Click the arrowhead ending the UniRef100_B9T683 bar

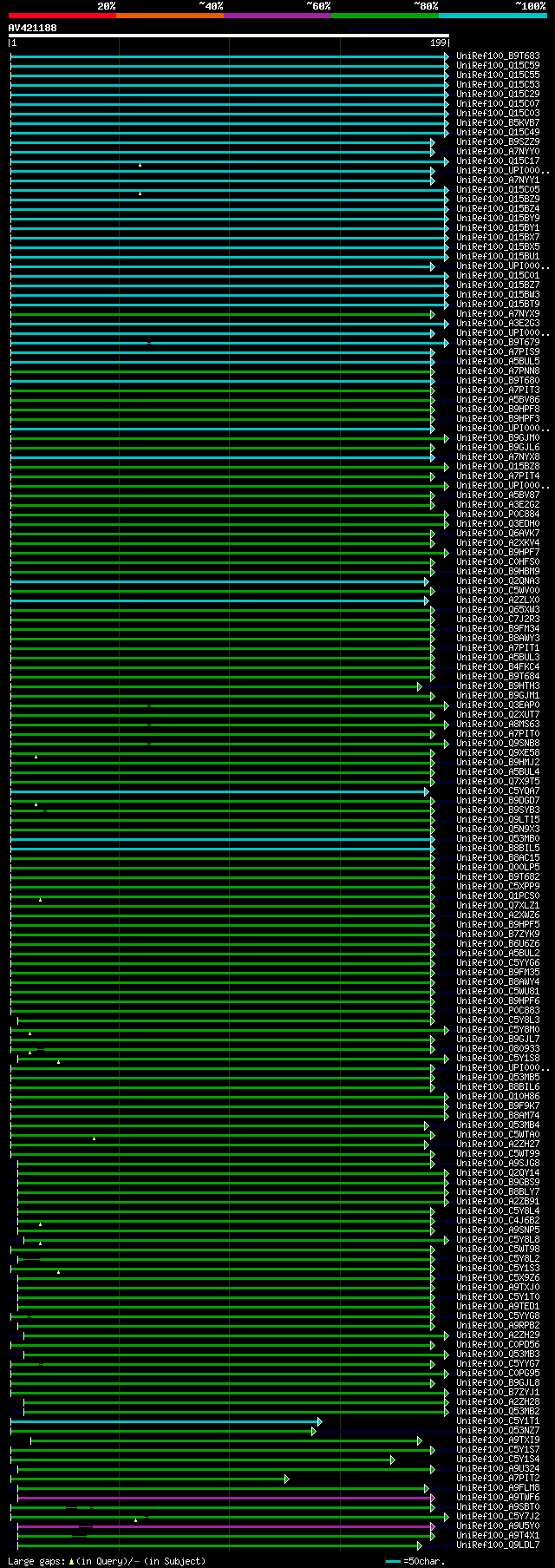pos(447,56)
